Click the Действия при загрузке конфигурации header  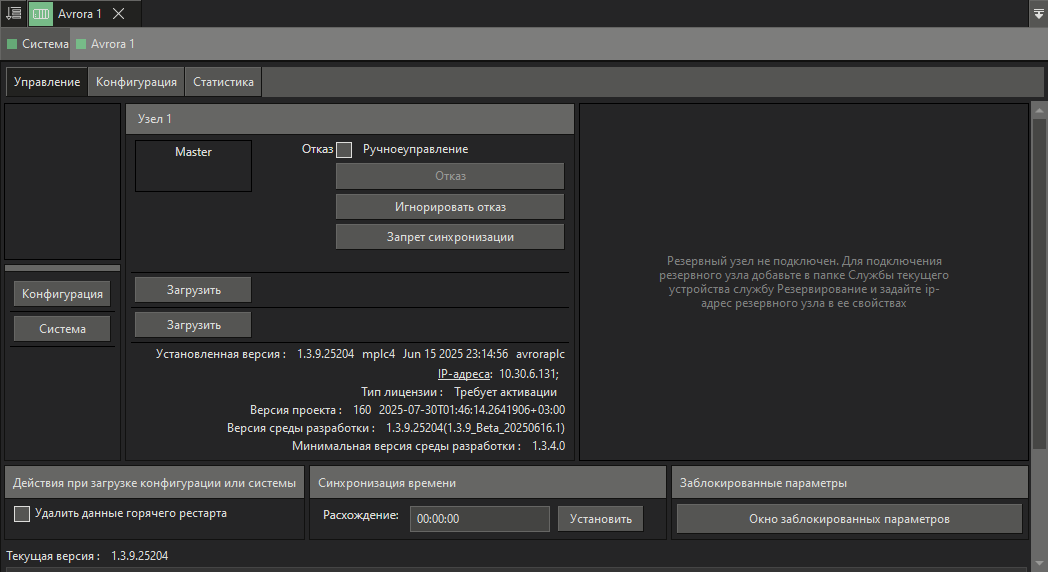154,483
